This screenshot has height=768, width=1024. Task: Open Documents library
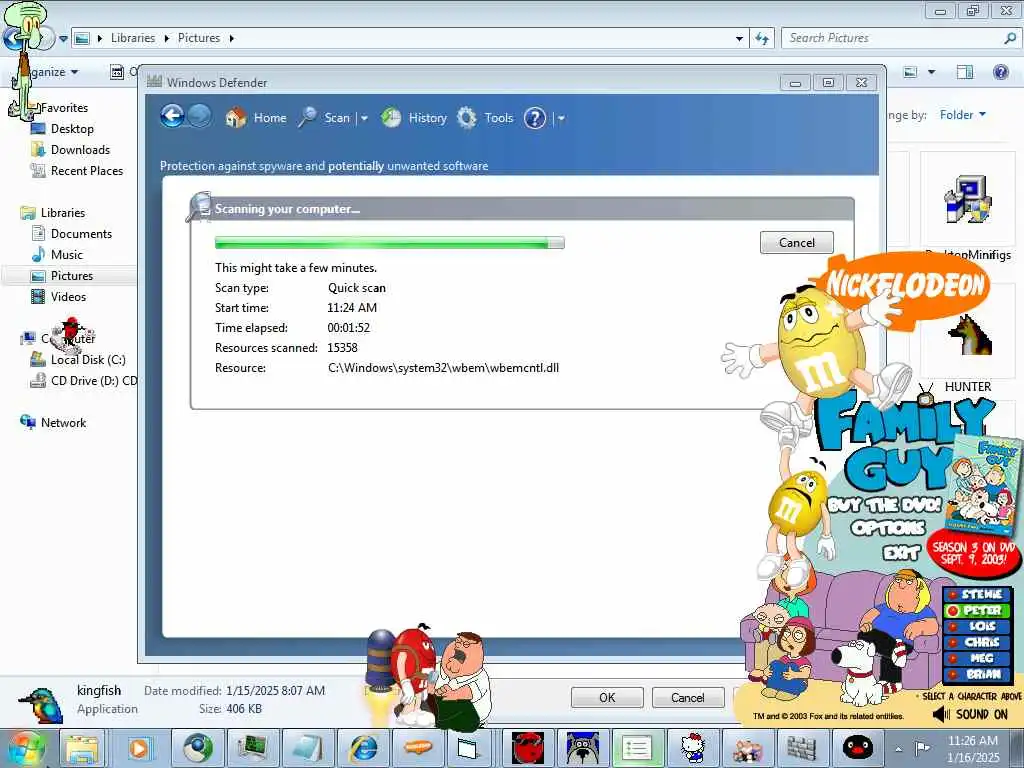[x=81, y=234]
